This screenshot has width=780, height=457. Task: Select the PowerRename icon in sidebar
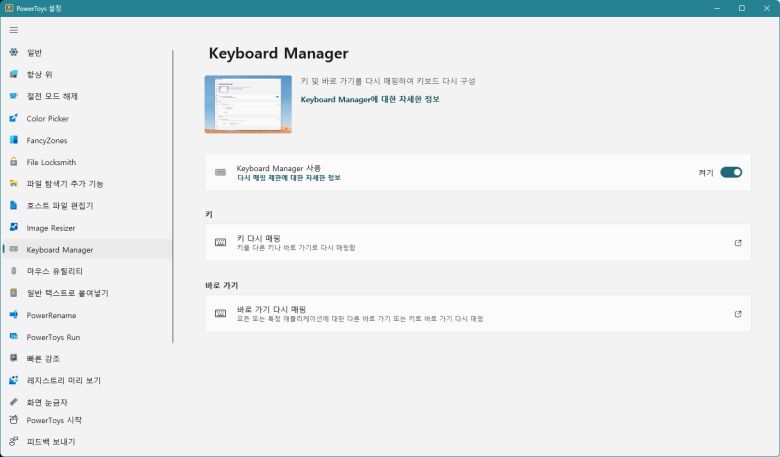coord(13,315)
